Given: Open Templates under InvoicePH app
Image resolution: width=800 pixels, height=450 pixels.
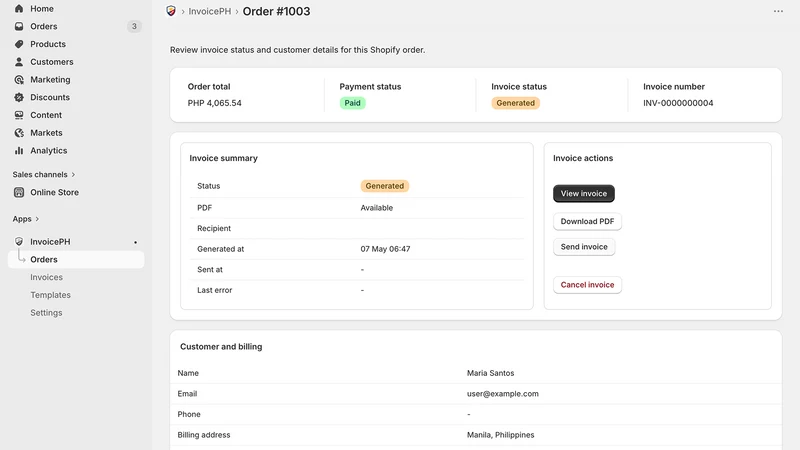Looking at the screenshot, I should pyautogui.click(x=51, y=295).
